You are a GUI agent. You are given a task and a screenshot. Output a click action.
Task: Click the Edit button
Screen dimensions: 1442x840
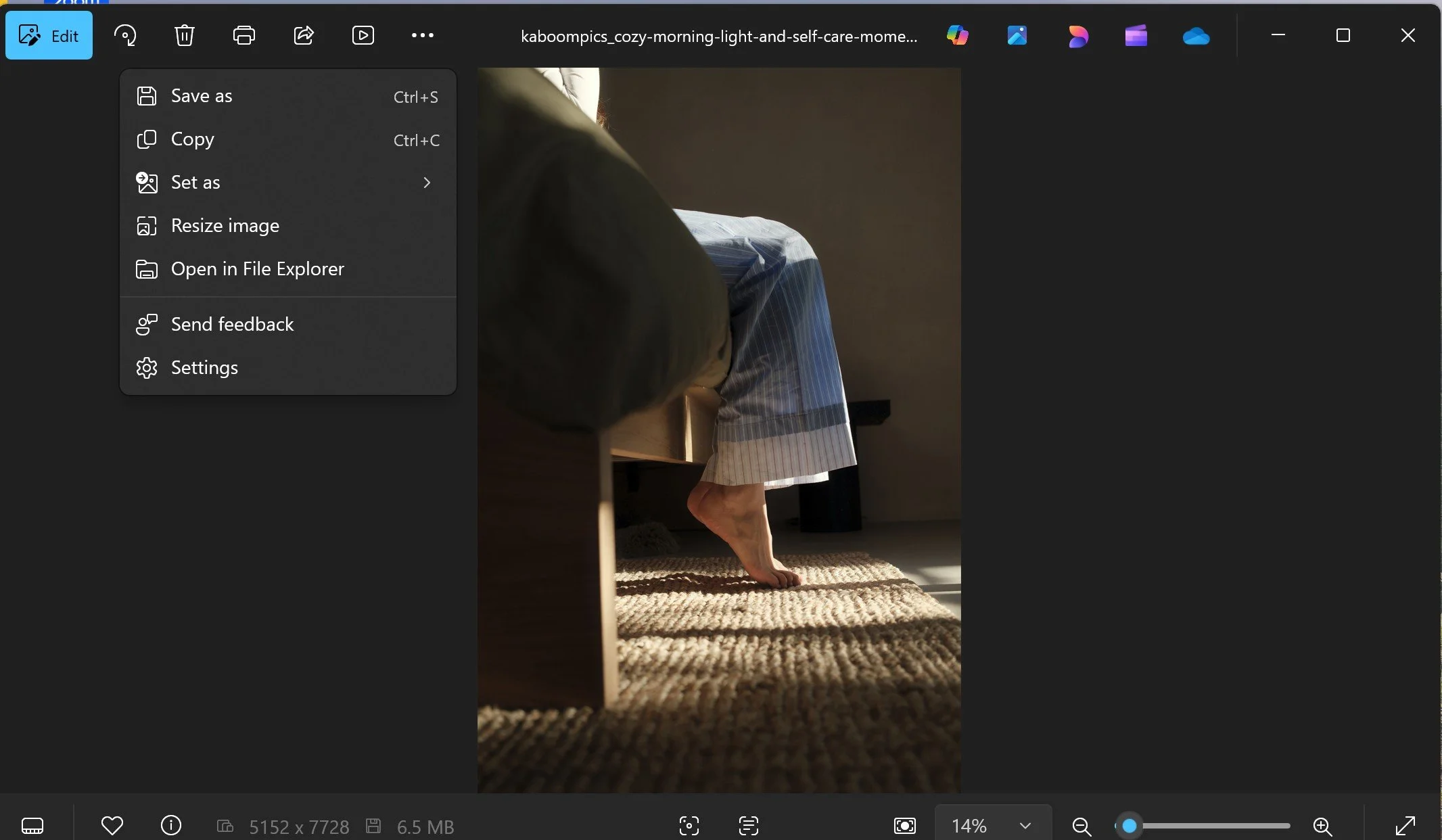point(49,35)
